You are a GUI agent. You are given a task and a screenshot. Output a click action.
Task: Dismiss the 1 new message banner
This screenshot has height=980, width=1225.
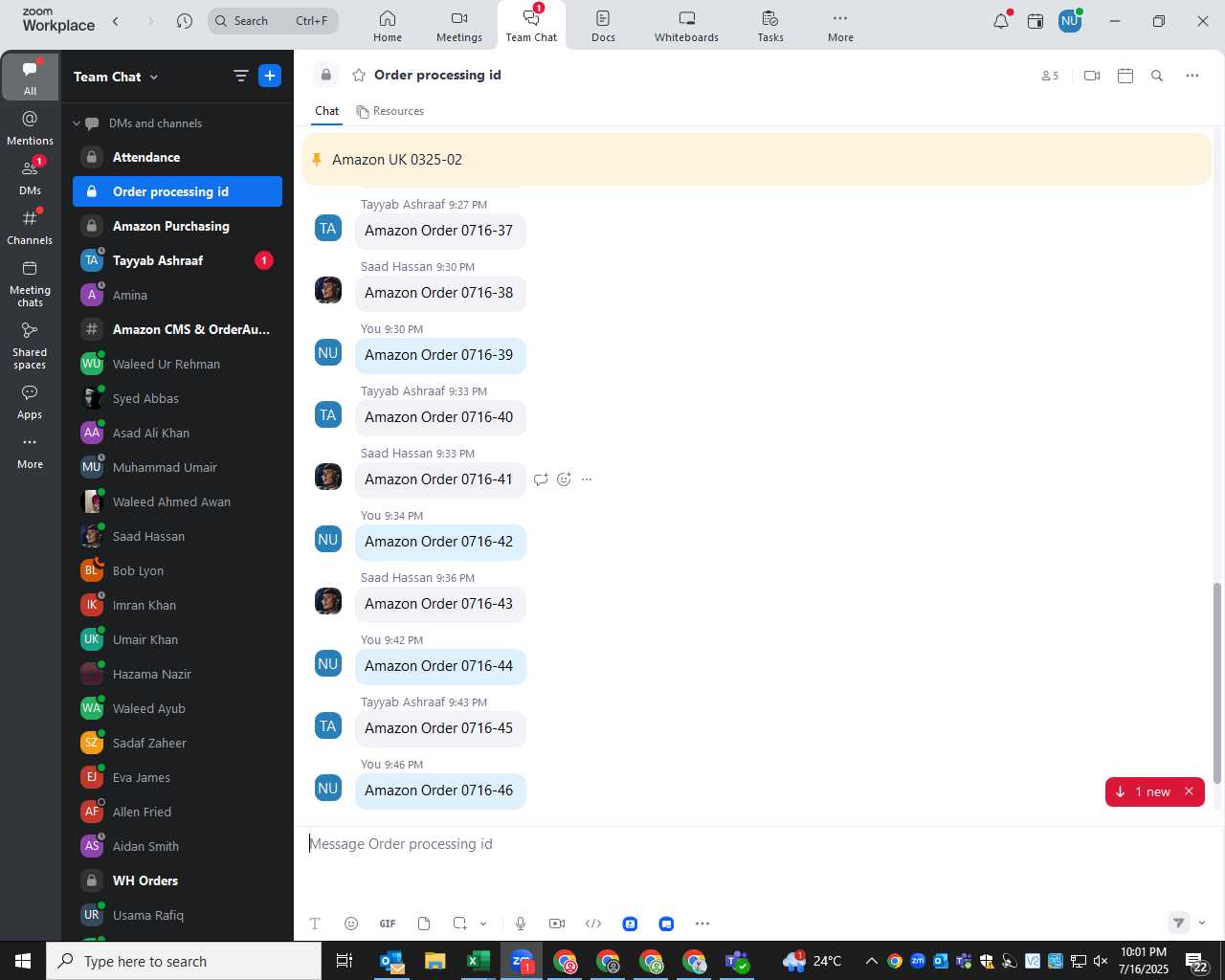pyautogui.click(x=1190, y=791)
